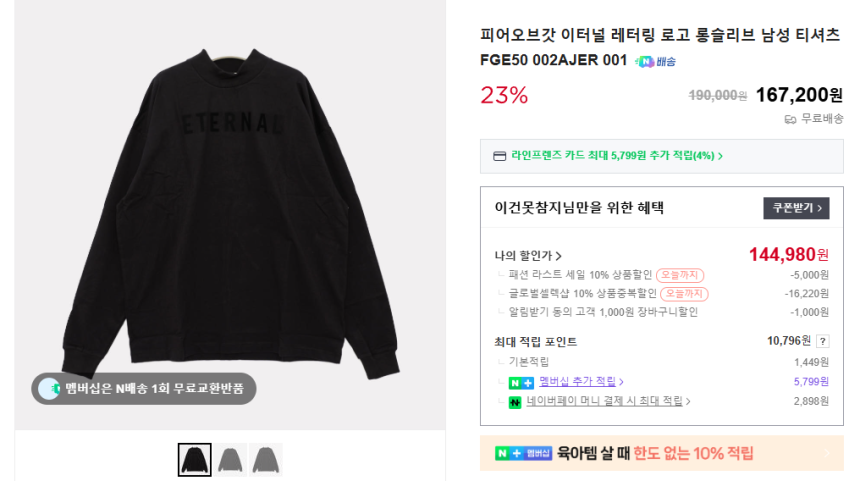Click the card icon beside 라인프렌즈 카드
849x481 pixels.
(499, 156)
